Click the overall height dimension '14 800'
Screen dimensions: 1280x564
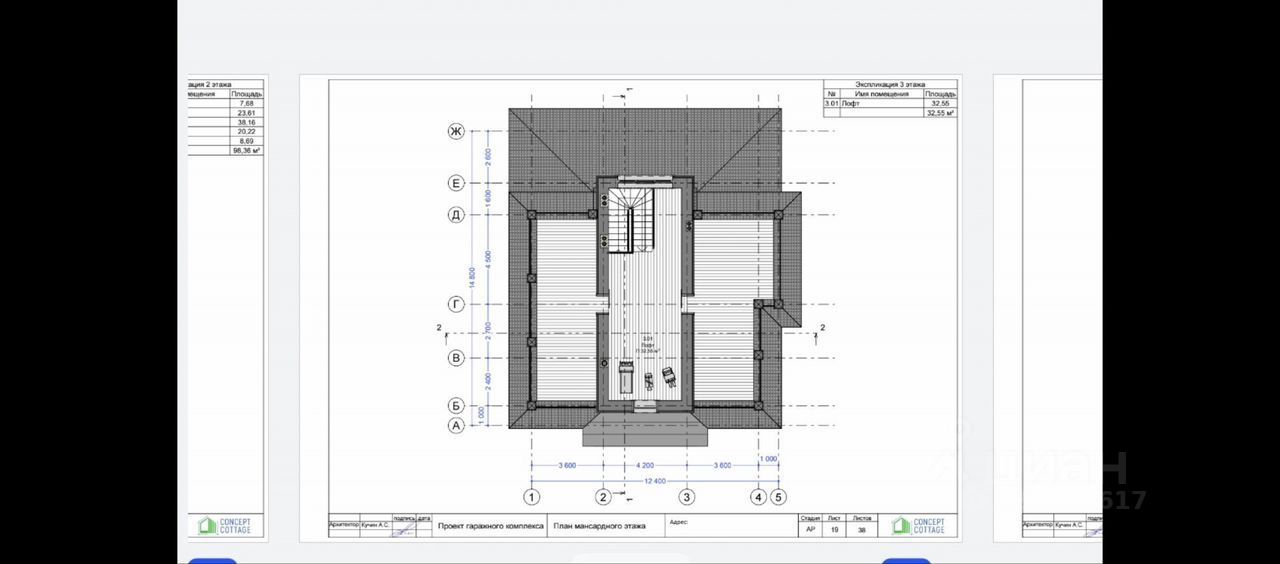tap(473, 277)
